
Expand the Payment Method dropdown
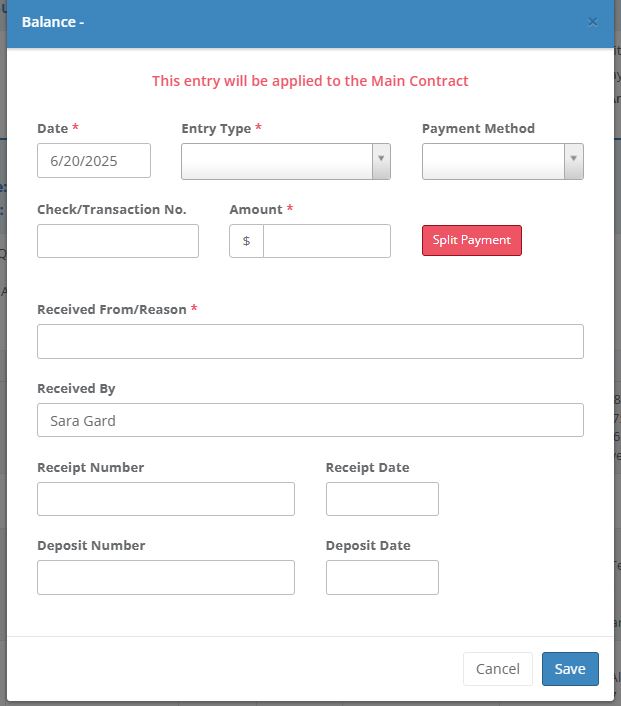click(502, 161)
